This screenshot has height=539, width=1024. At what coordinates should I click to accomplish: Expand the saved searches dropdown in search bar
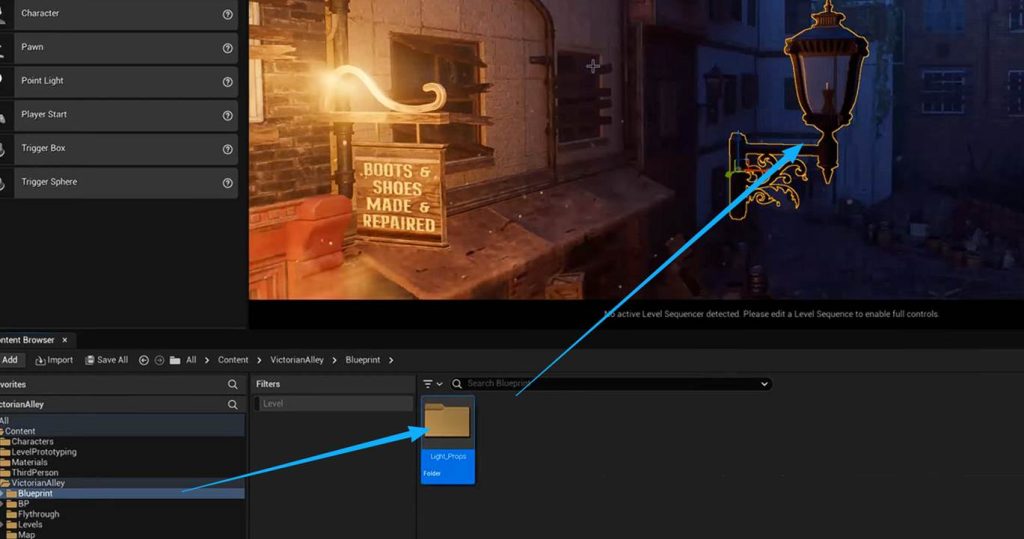point(765,384)
